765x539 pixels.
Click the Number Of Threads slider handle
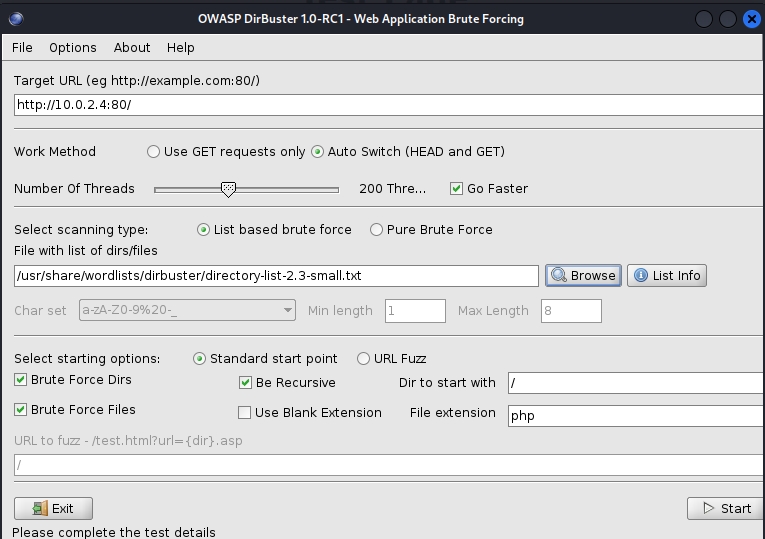coord(228,189)
